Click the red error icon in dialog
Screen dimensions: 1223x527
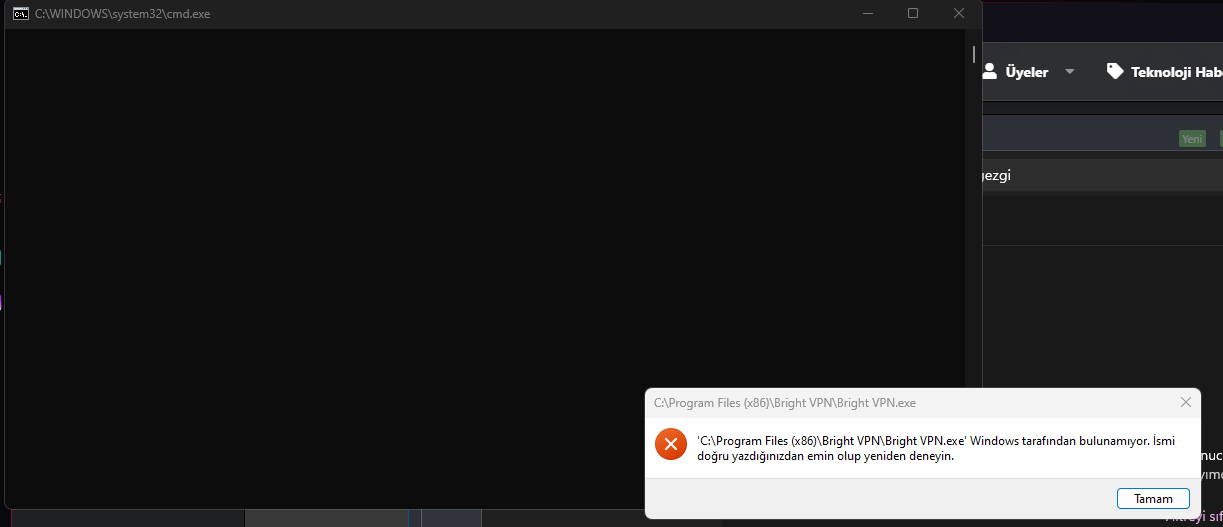pos(671,443)
